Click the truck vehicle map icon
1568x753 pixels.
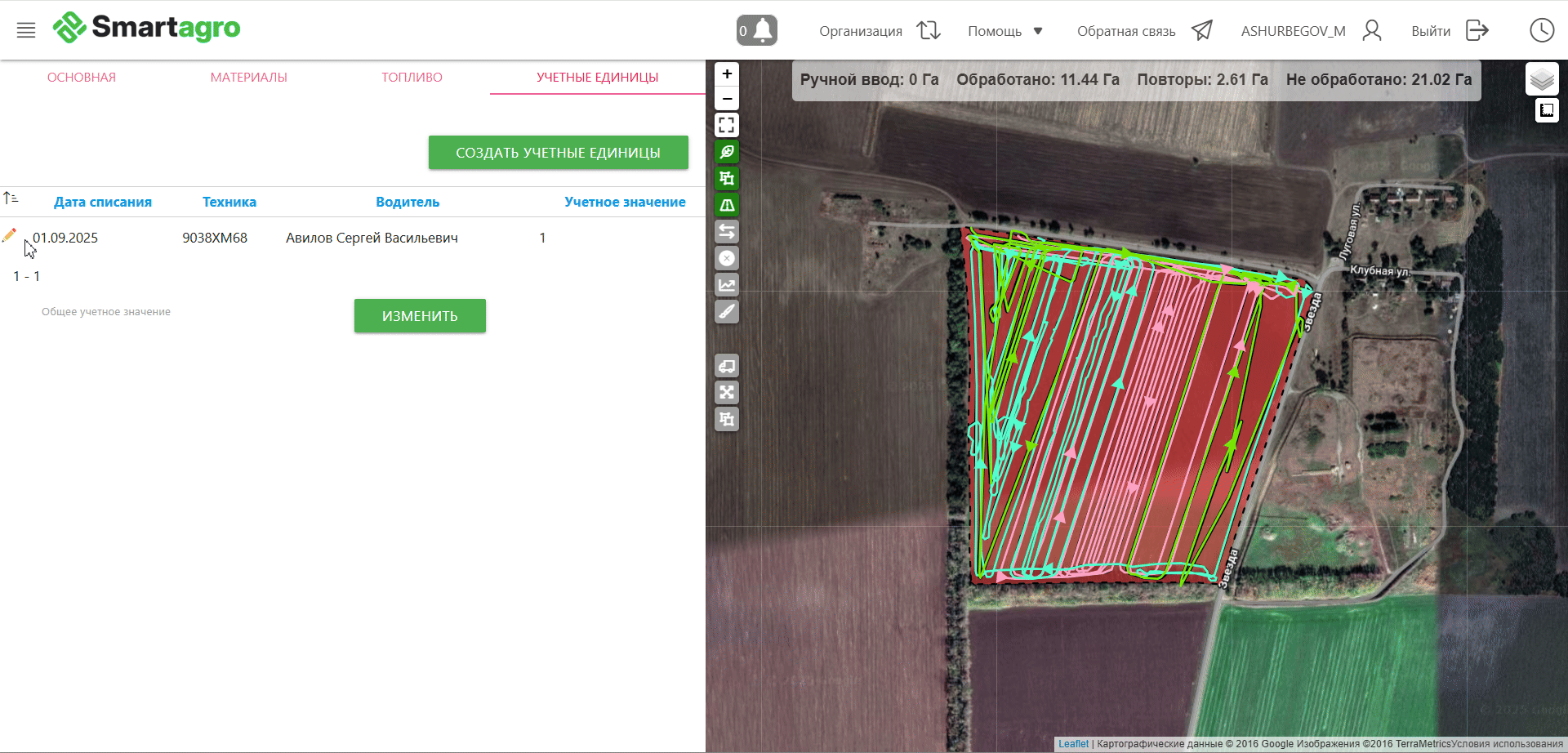click(x=727, y=366)
